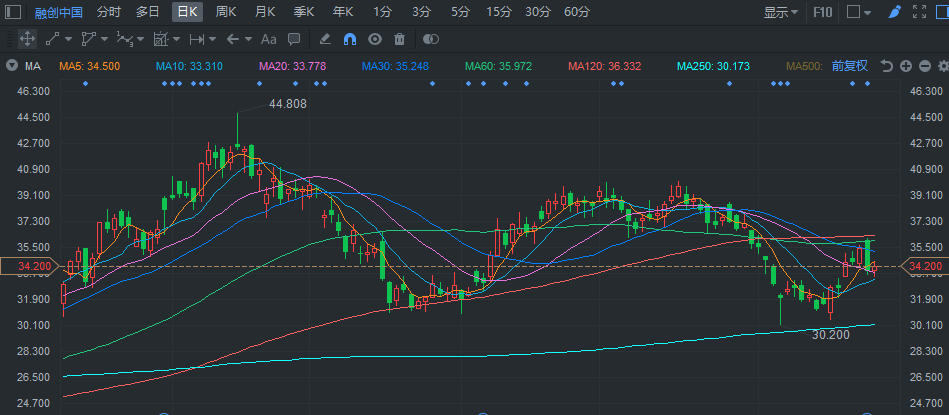Select the 30分 period
The width and height of the screenshot is (949, 415).
(538, 11)
